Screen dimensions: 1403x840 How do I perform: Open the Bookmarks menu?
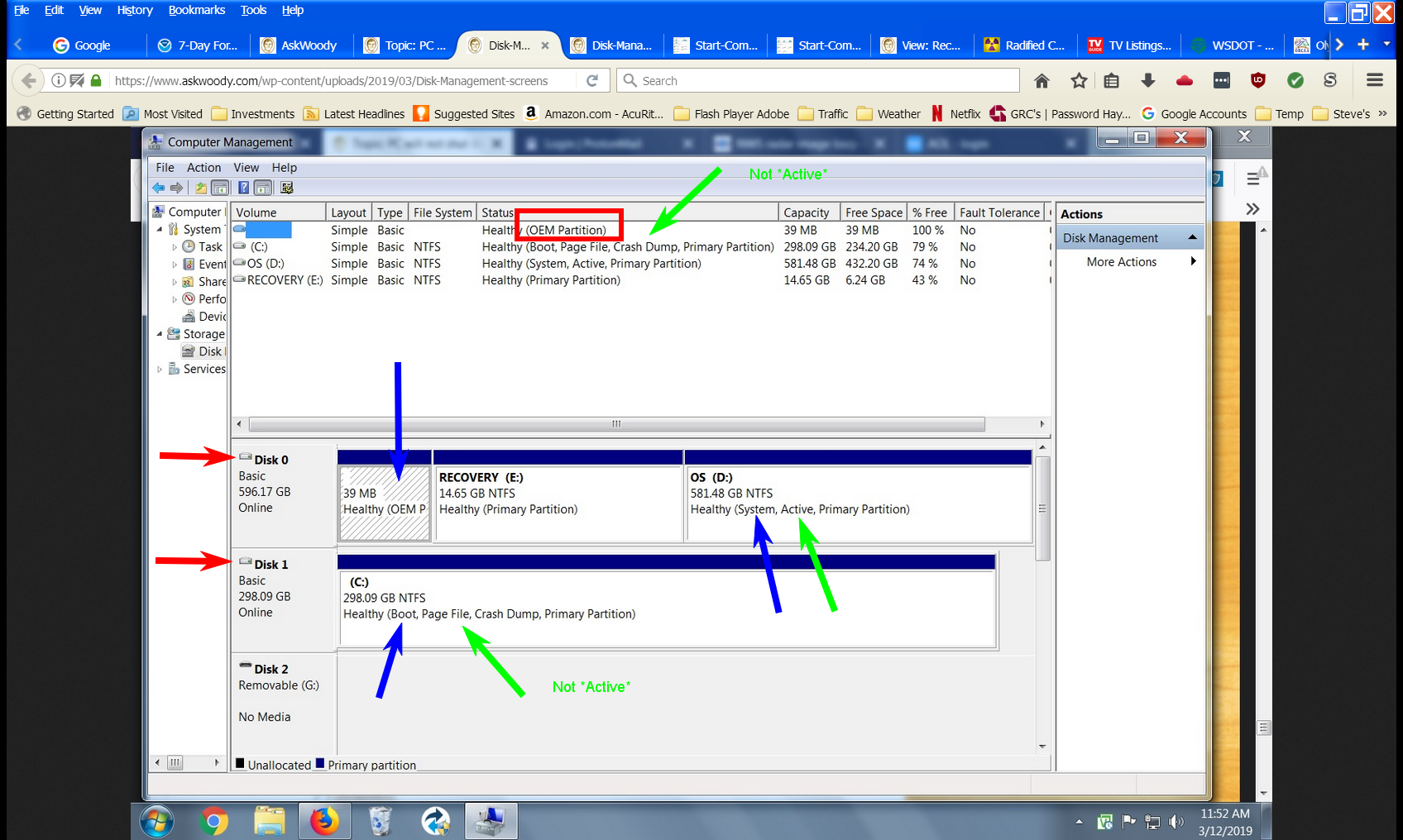(x=196, y=10)
